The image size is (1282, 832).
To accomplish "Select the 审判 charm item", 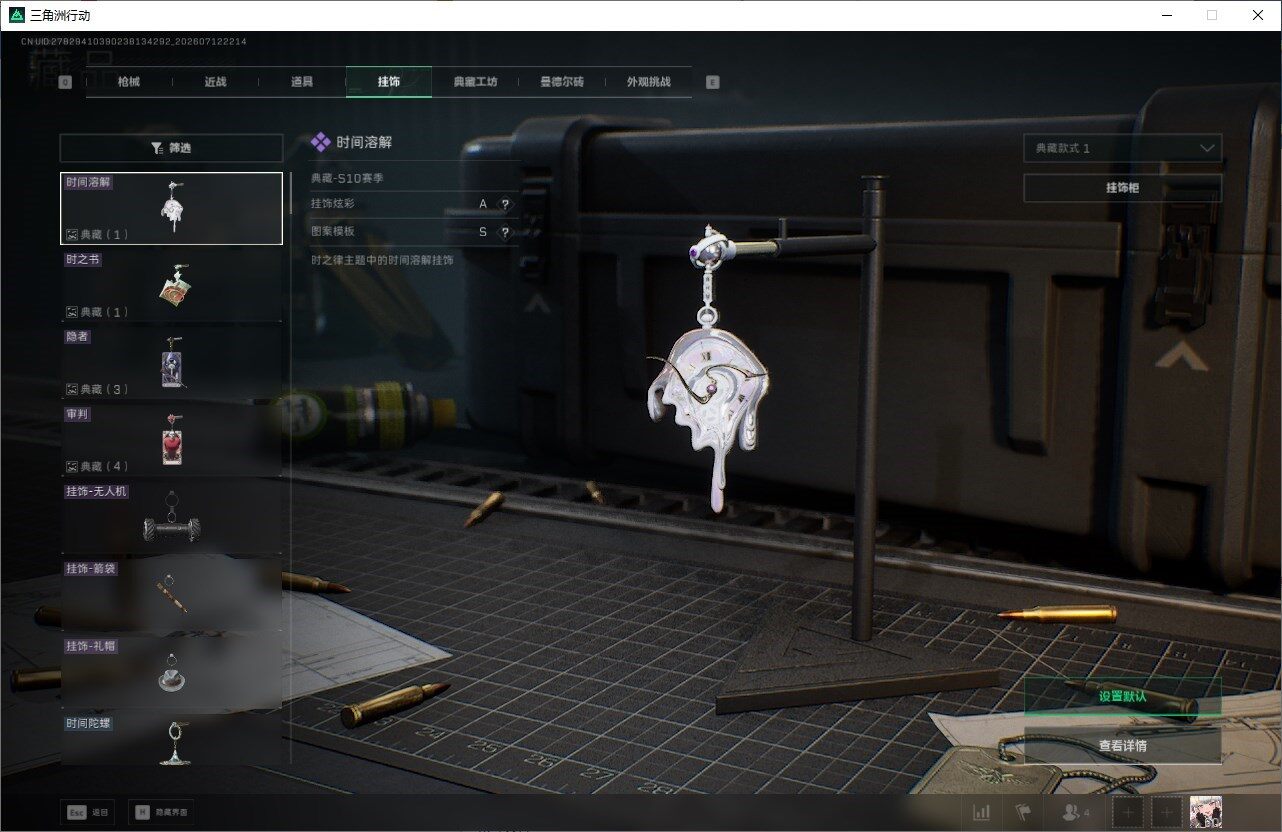I will pos(171,440).
